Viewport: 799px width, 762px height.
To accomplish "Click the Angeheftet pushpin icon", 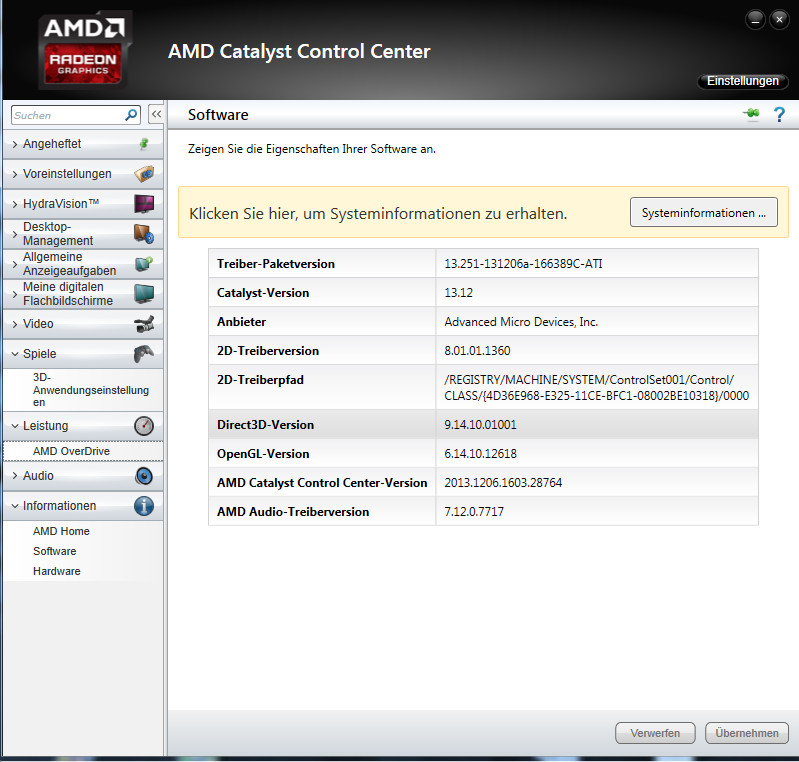I will point(144,144).
